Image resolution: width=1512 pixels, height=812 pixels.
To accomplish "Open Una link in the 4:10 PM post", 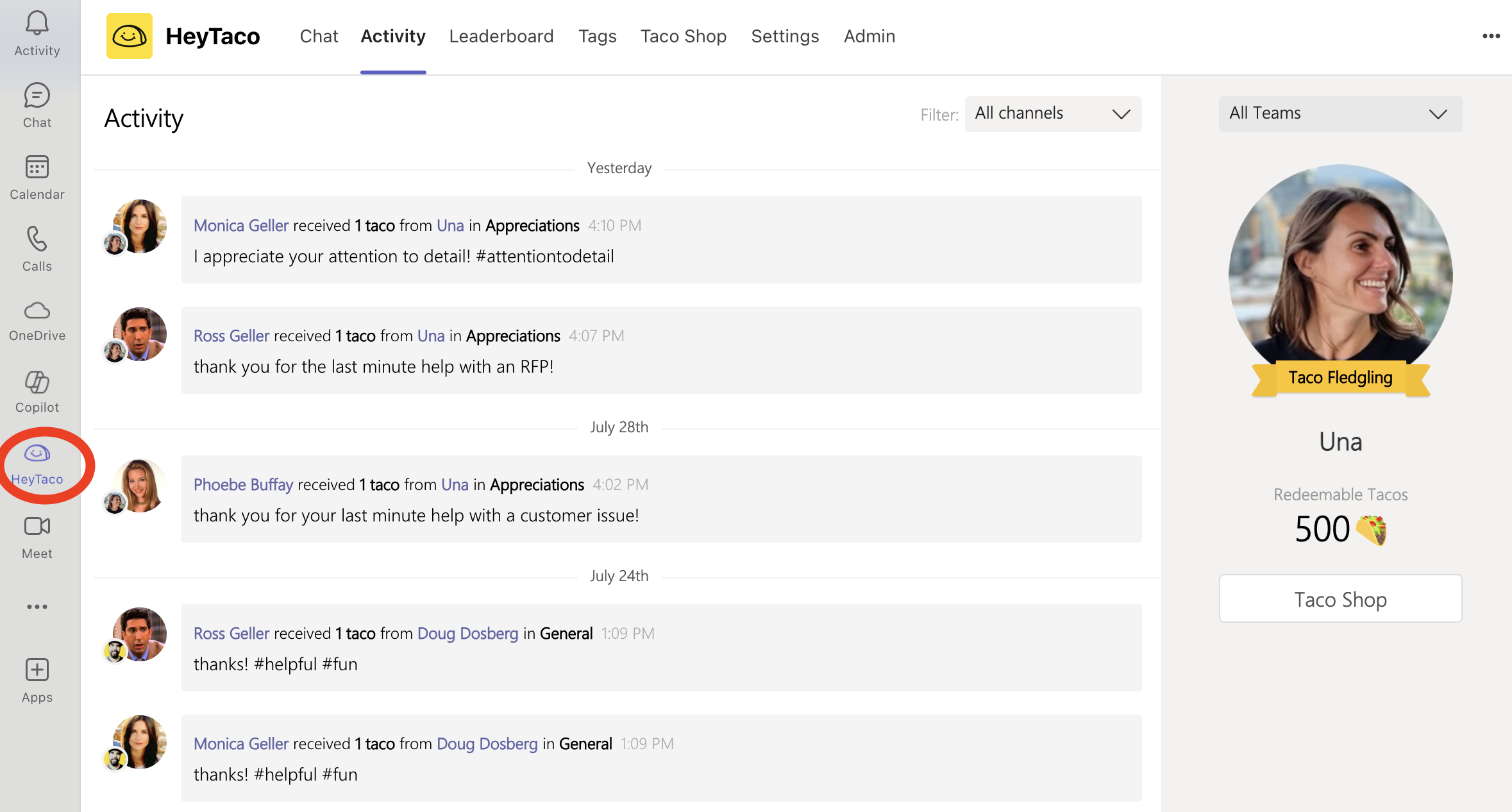I will [450, 226].
